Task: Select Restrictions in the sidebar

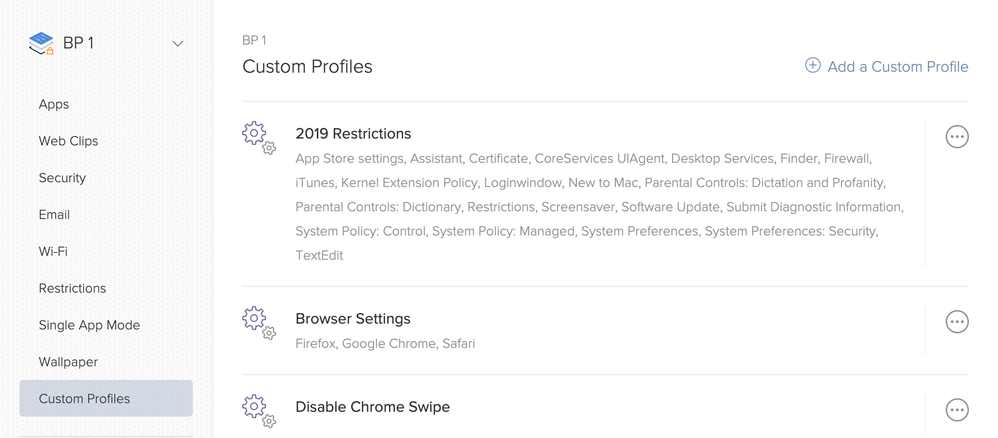Action: tap(72, 288)
